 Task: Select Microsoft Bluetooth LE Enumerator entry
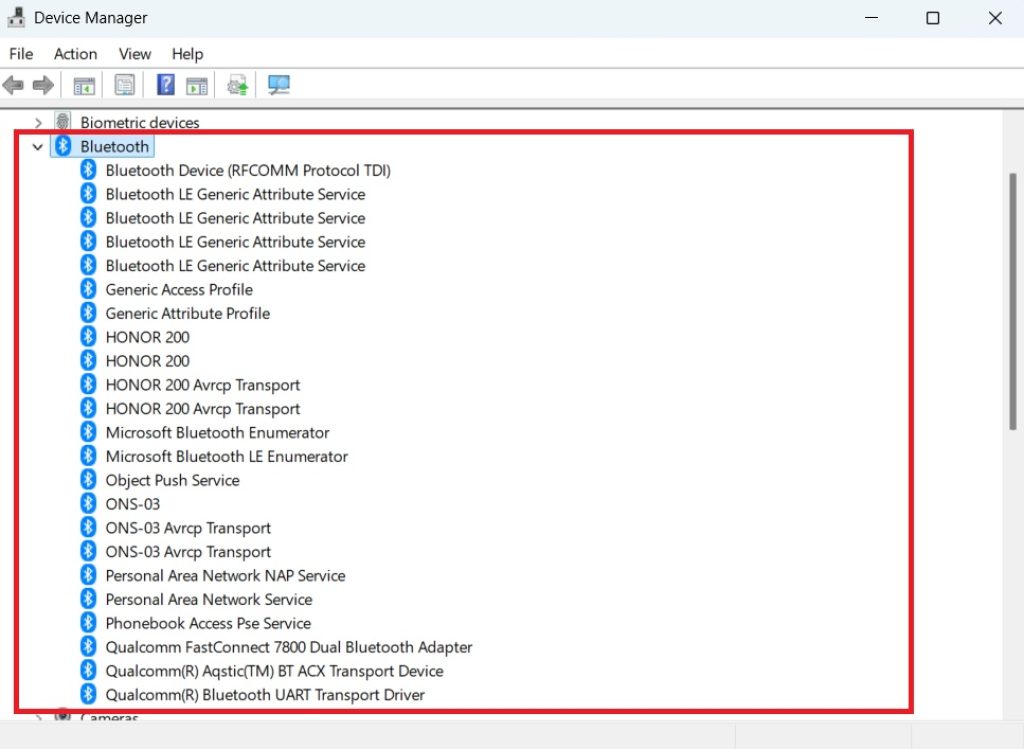pyautogui.click(x=227, y=456)
